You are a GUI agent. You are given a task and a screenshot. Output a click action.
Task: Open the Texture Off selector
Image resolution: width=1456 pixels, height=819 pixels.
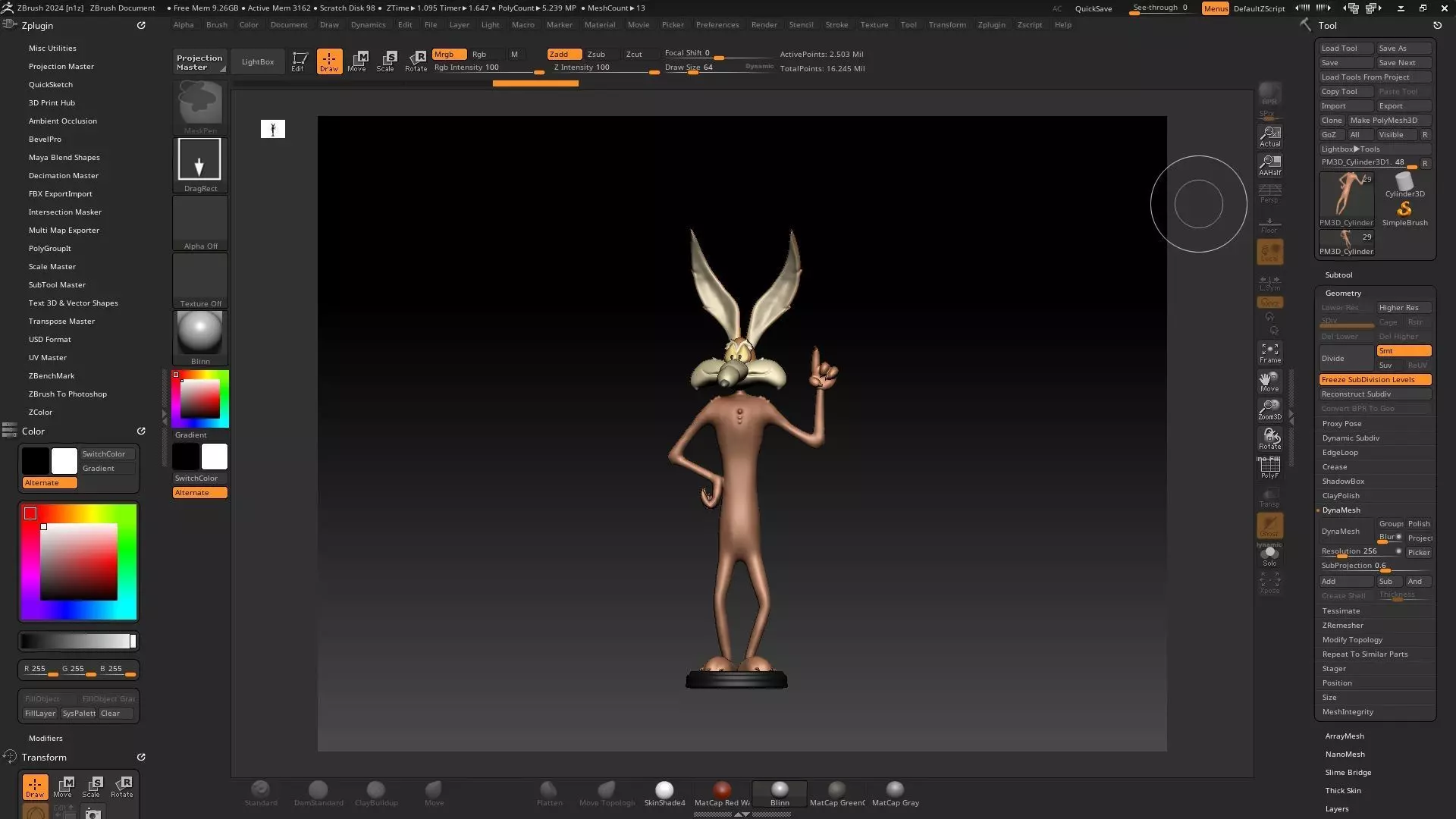point(200,280)
